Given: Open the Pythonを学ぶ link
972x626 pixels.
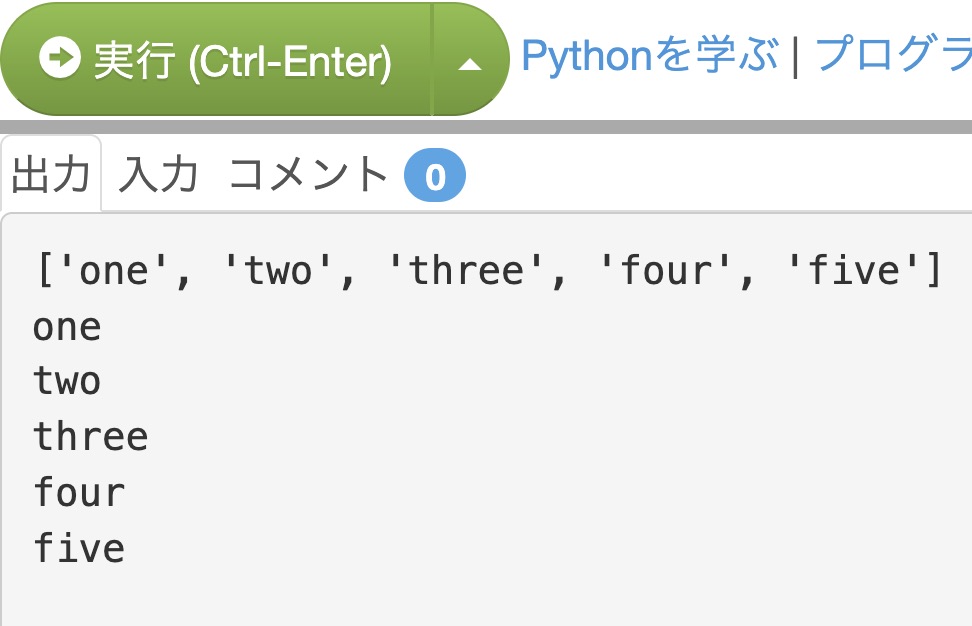Looking at the screenshot, I should click(x=650, y=55).
